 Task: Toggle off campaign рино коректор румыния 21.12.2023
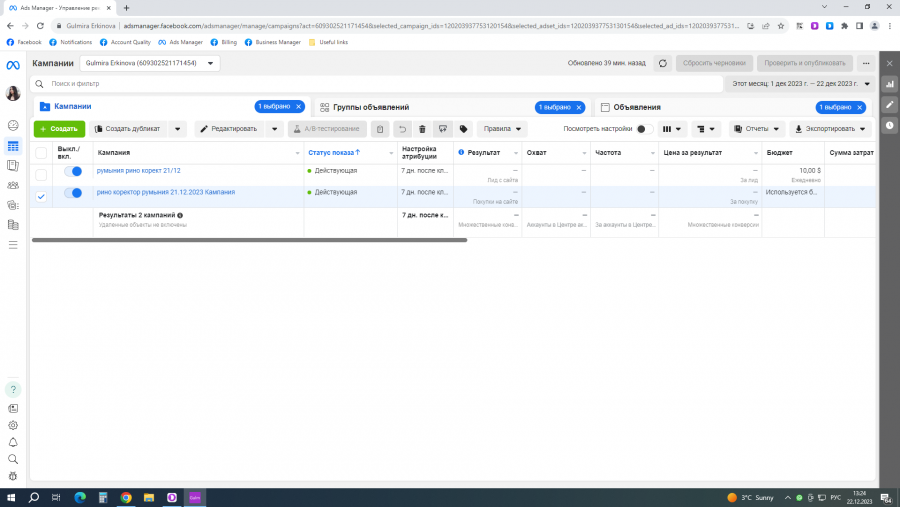[x=73, y=193]
